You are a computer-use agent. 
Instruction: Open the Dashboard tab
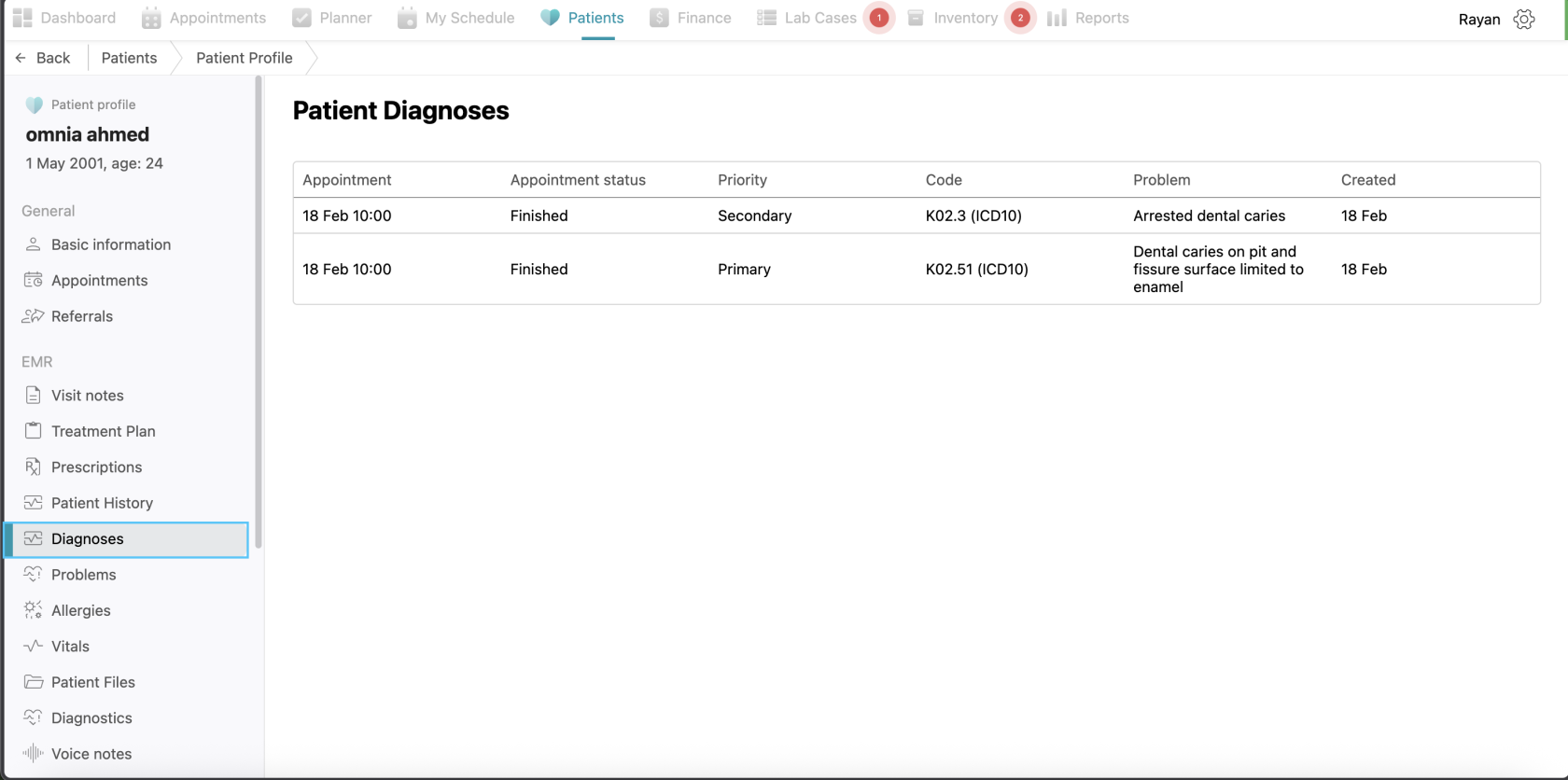(64, 18)
